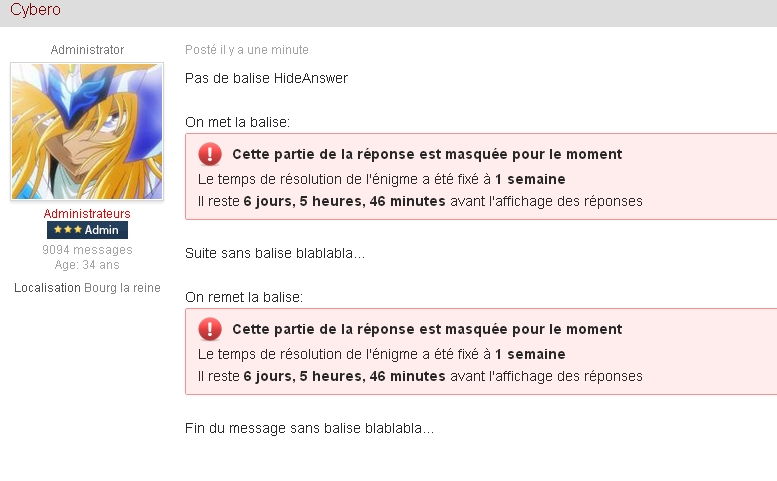Image resolution: width=777 pixels, height=481 pixels.
Task: Click 'On met la balise:' line
Action: pos(237,122)
